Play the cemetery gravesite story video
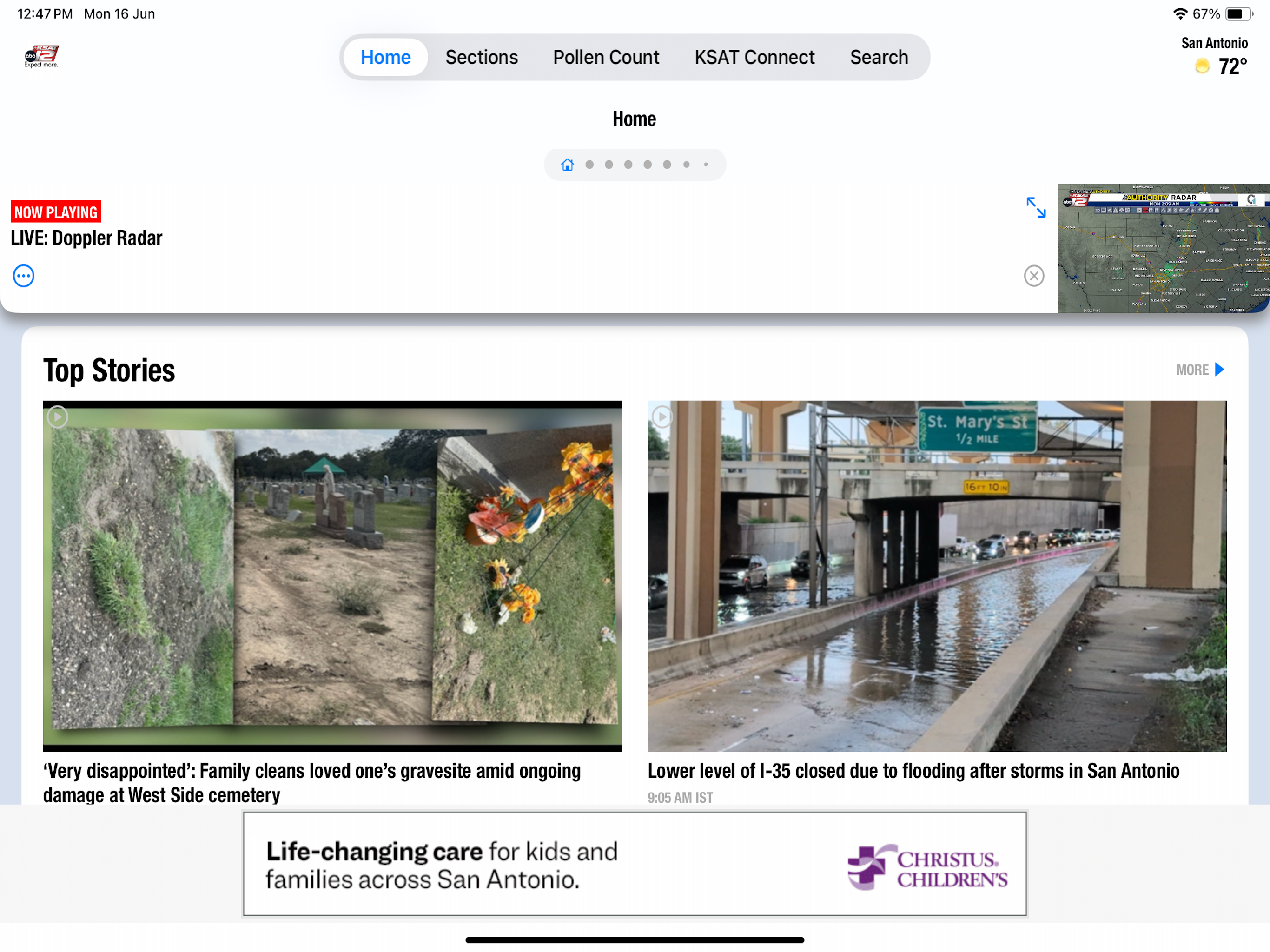Screen dimensions: 1270x952 (58, 416)
